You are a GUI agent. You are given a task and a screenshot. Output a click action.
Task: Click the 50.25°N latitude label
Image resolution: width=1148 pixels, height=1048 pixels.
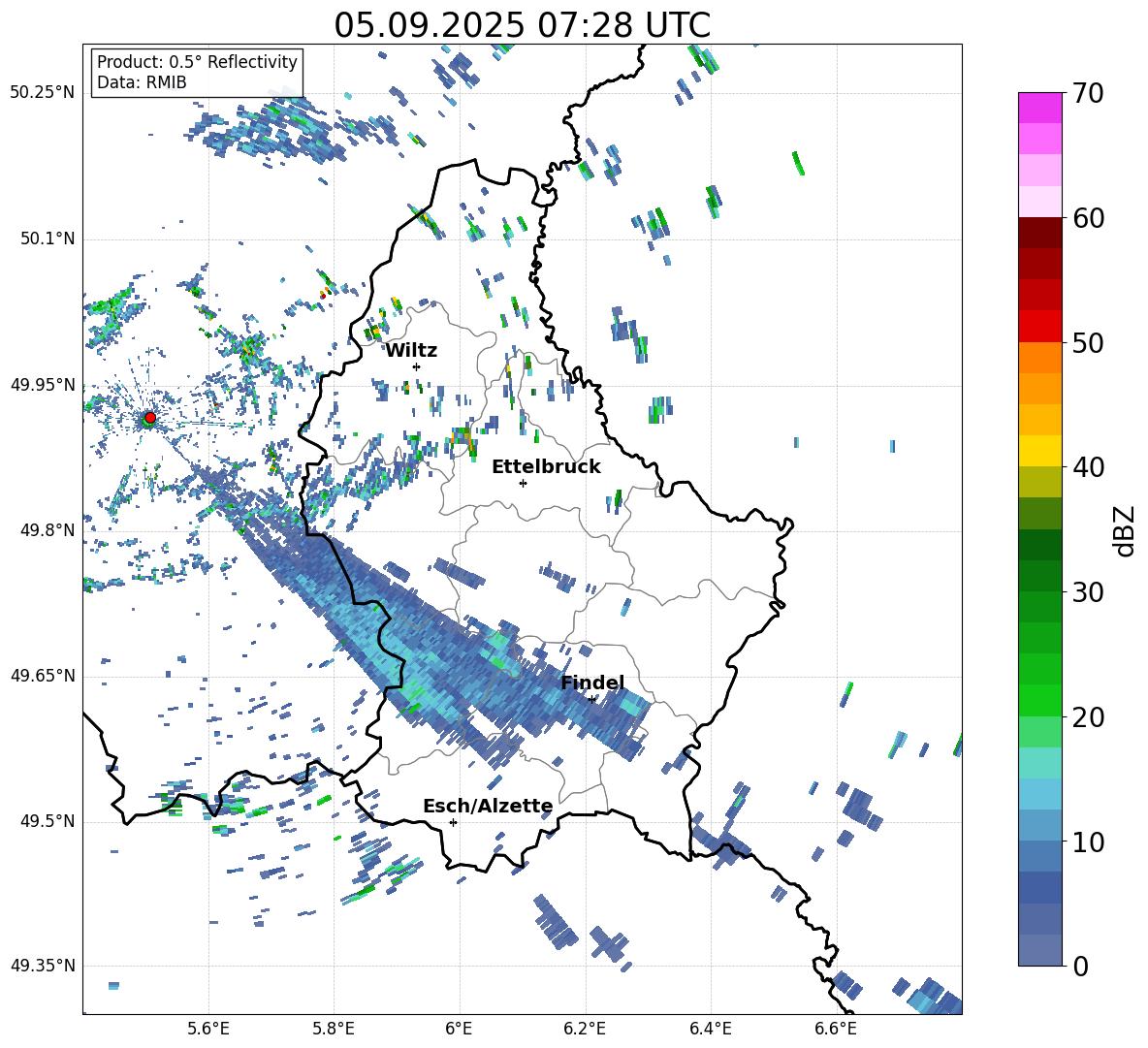(43, 92)
